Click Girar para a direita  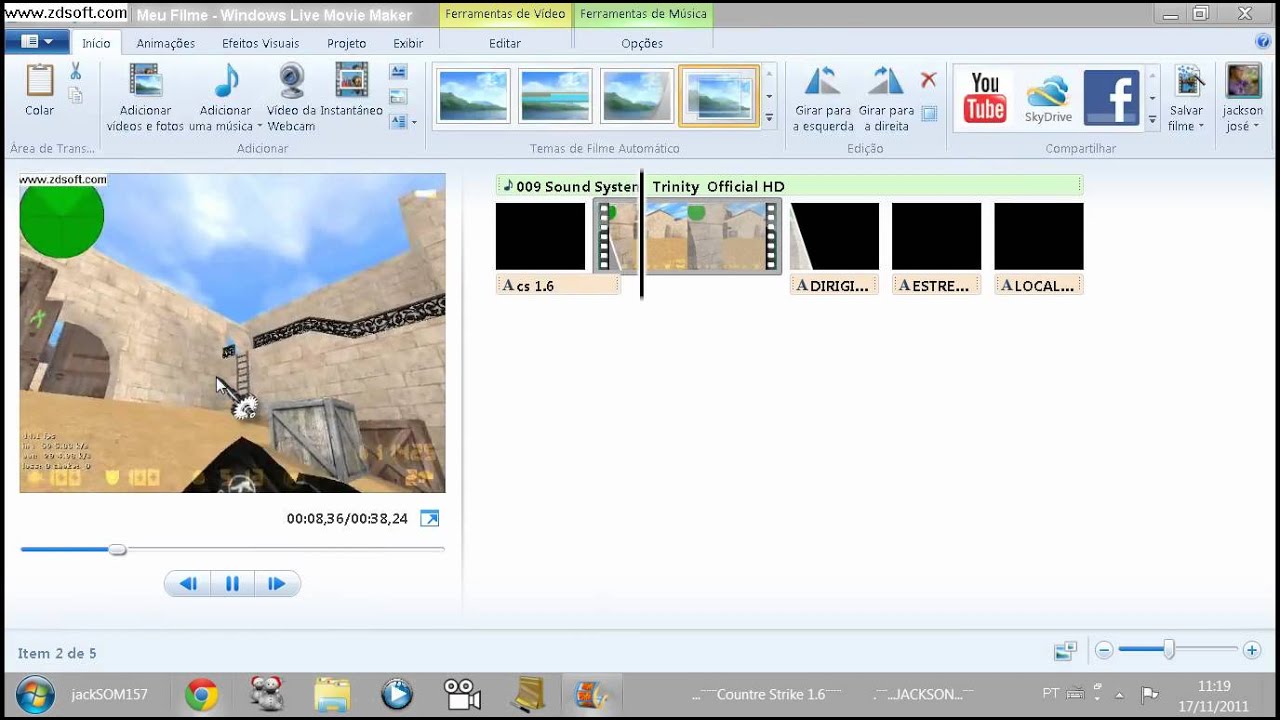tap(886, 98)
